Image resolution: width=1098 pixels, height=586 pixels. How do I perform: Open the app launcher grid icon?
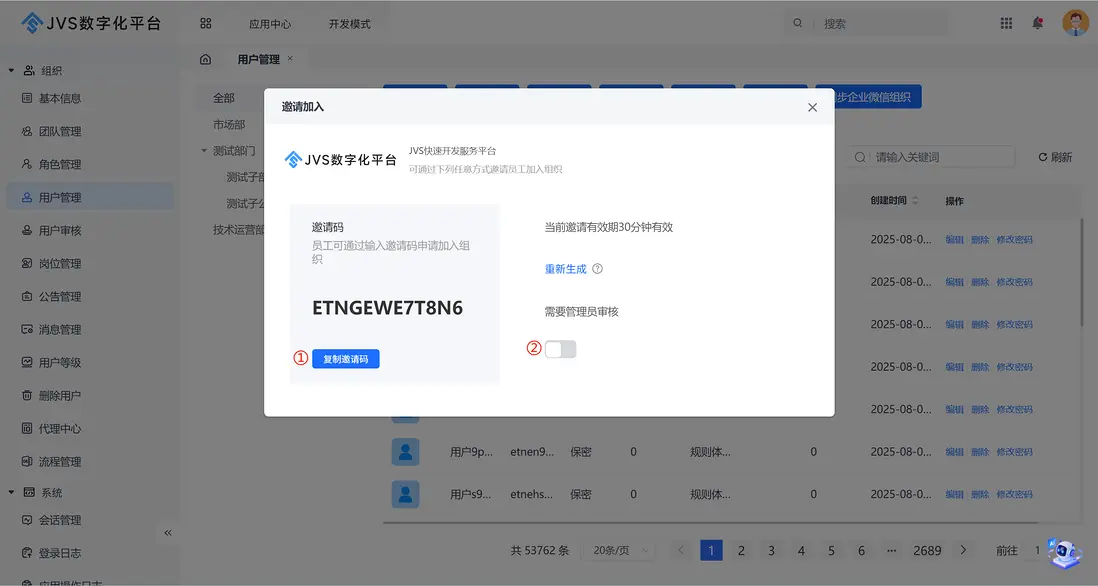1005,22
